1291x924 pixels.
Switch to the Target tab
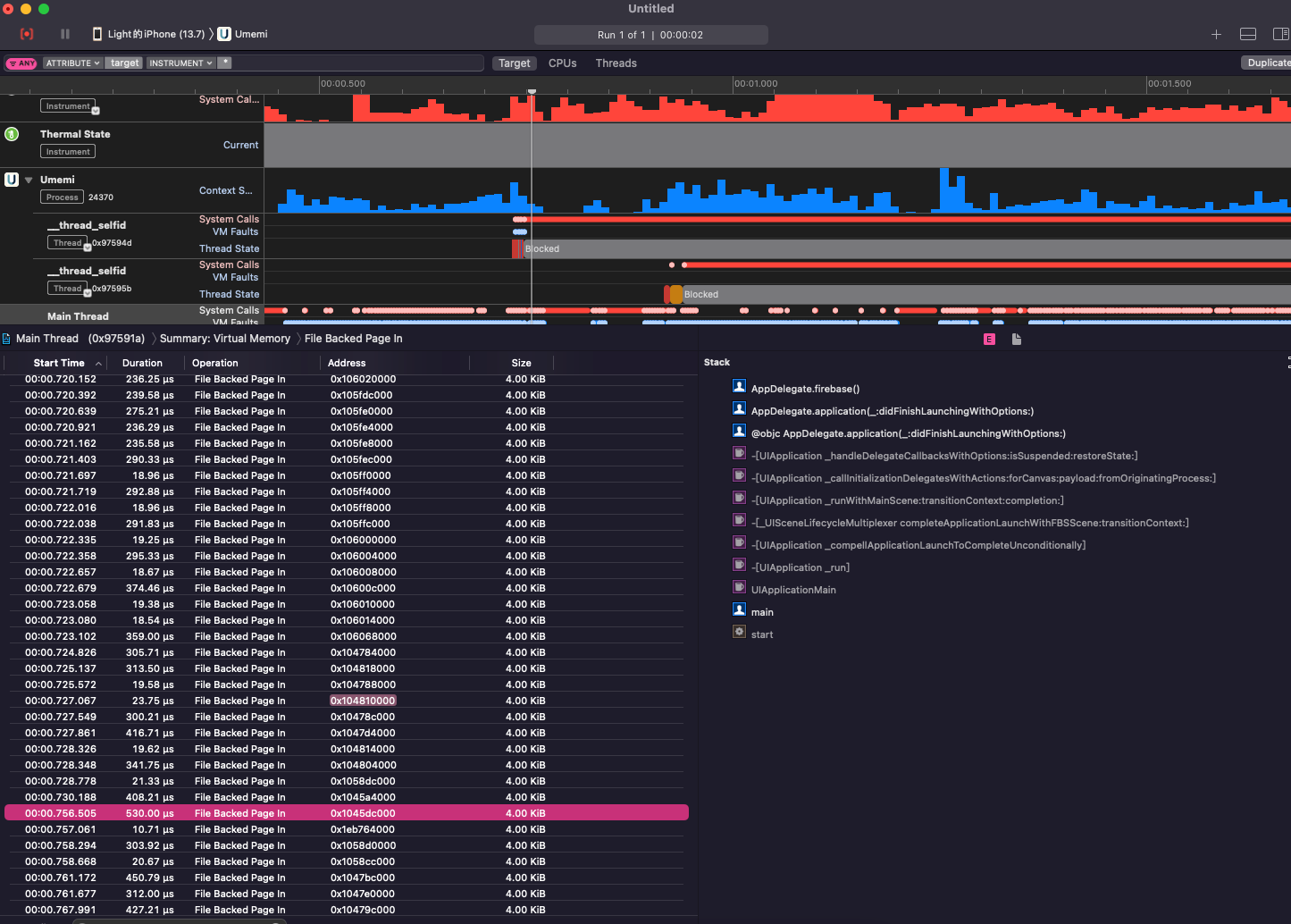click(514, 63)
